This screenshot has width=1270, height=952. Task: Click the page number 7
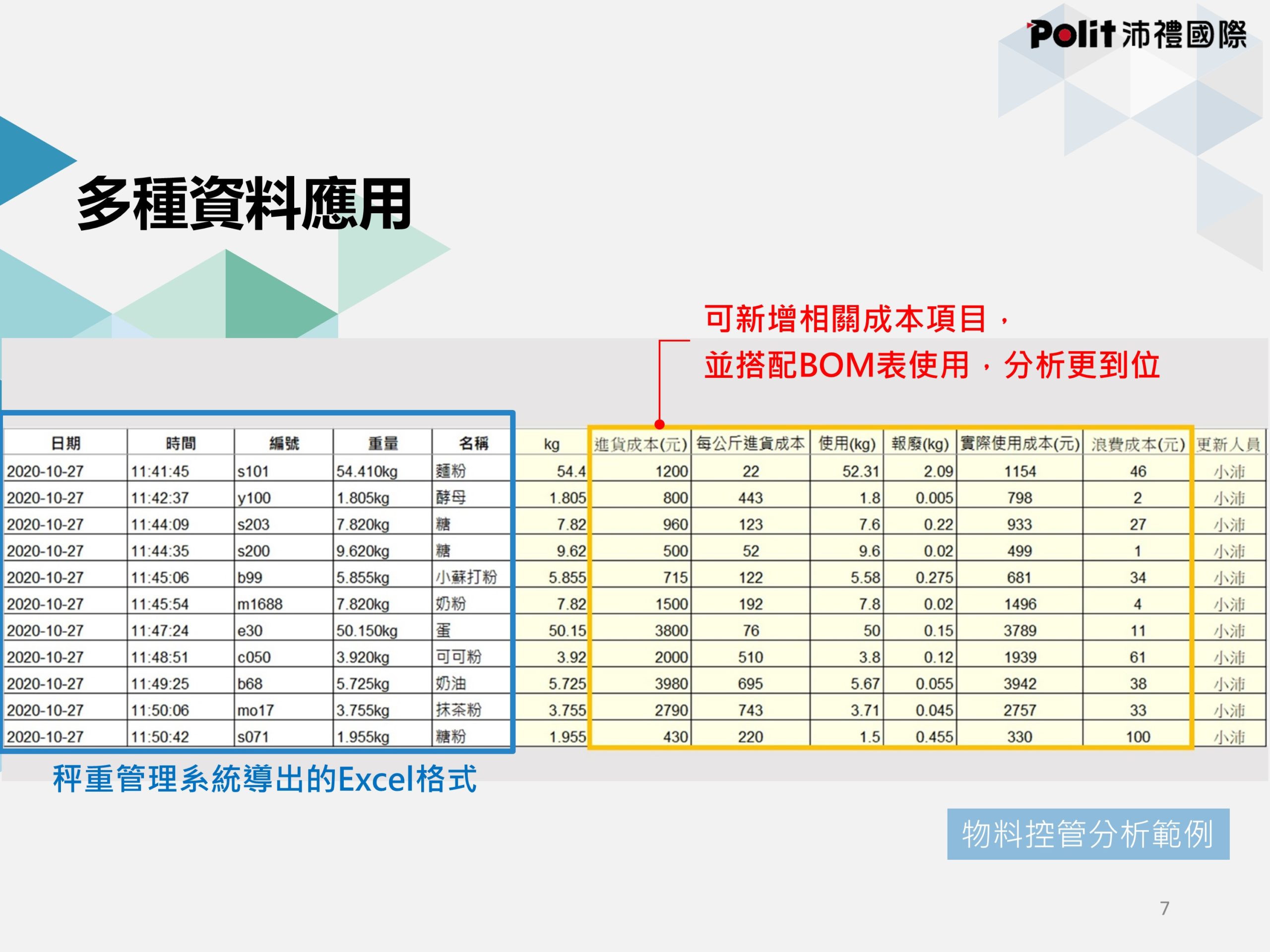click(1164, 908)
